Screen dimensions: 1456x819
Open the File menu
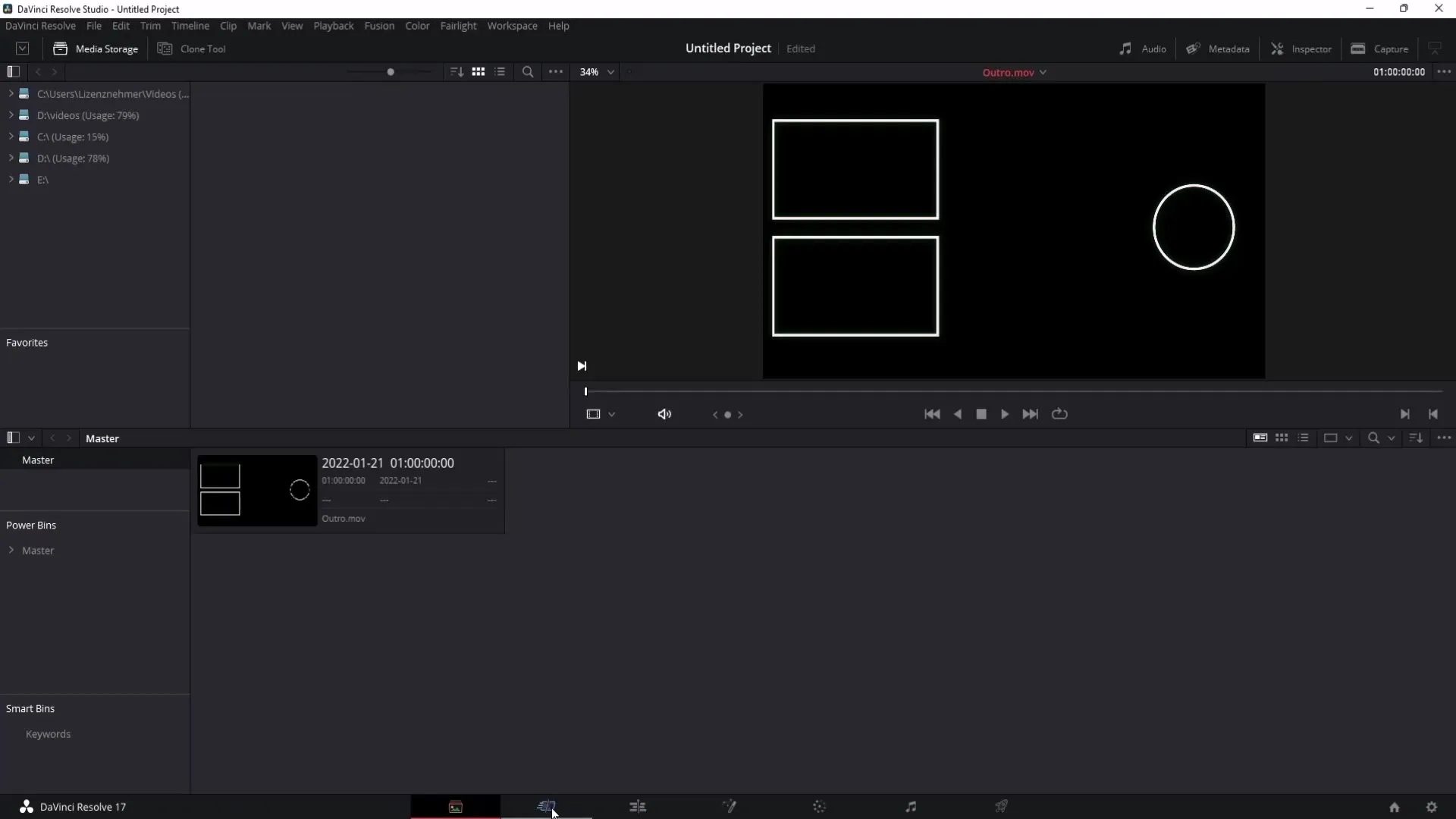coord(94,26)
